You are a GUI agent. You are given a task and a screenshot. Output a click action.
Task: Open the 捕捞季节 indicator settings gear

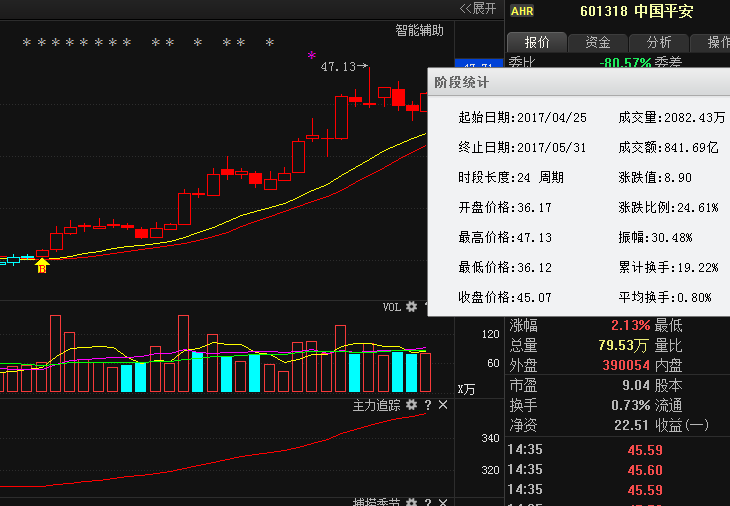411,502
